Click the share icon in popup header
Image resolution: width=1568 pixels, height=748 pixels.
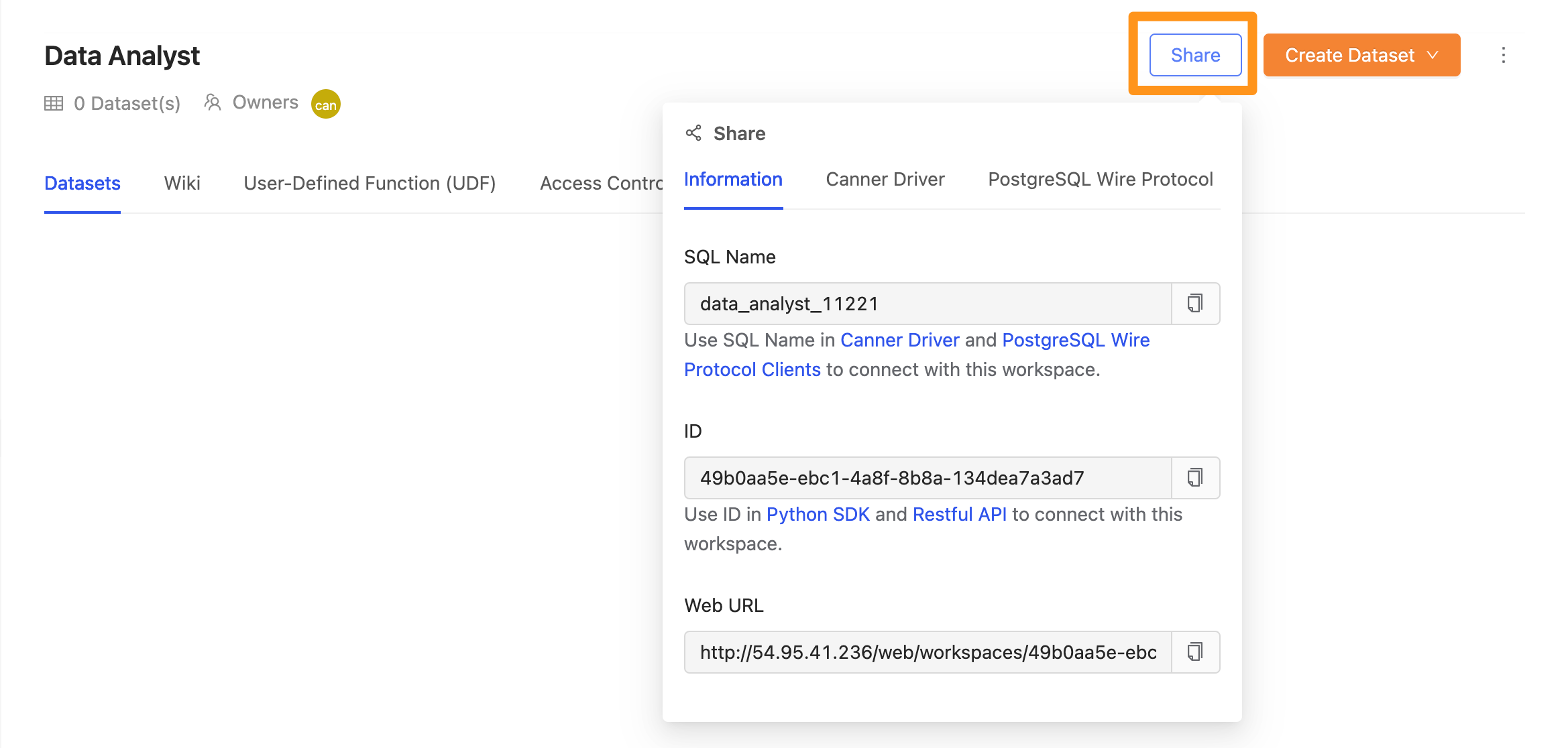693,133
